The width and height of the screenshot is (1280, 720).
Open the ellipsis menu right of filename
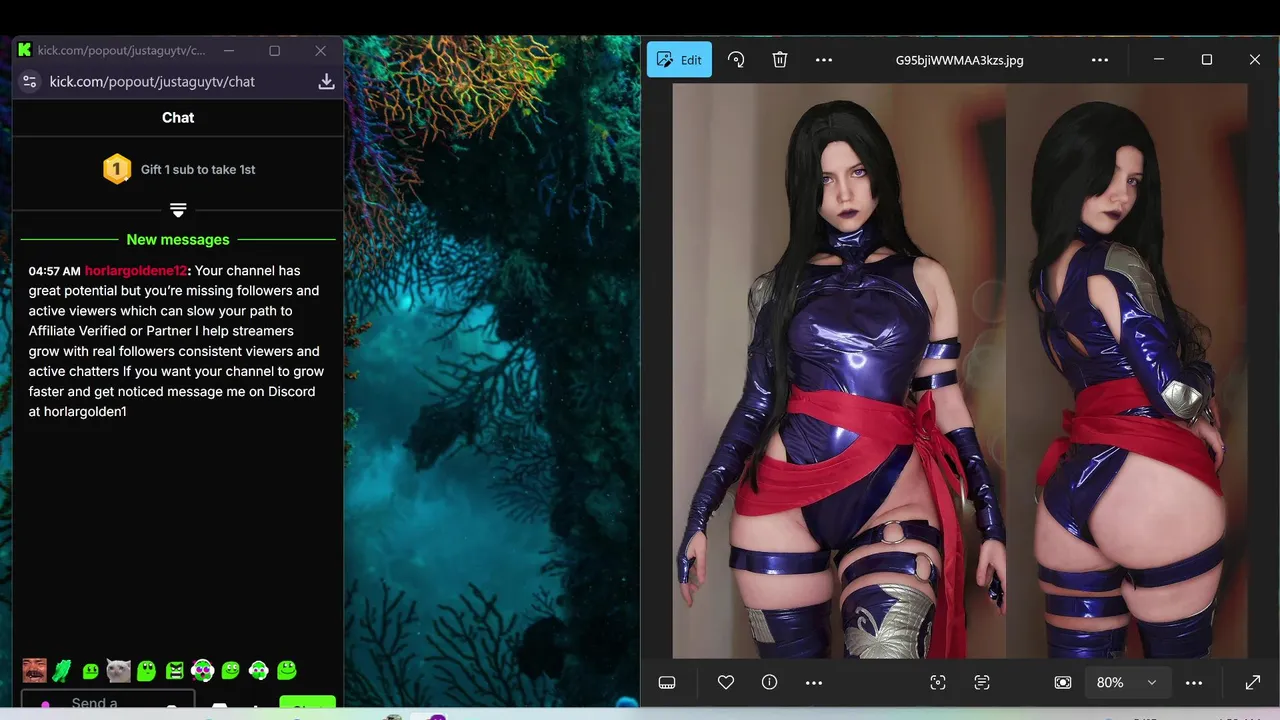(x=1100, y=60)
